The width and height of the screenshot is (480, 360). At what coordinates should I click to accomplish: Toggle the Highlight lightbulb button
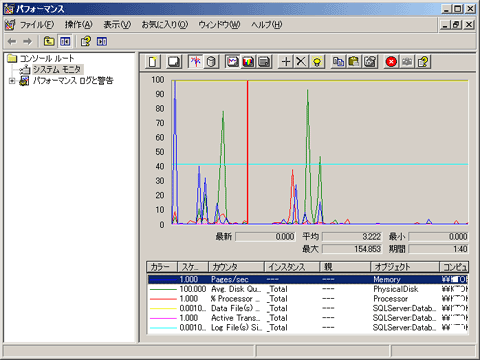(x=317, y=62)
